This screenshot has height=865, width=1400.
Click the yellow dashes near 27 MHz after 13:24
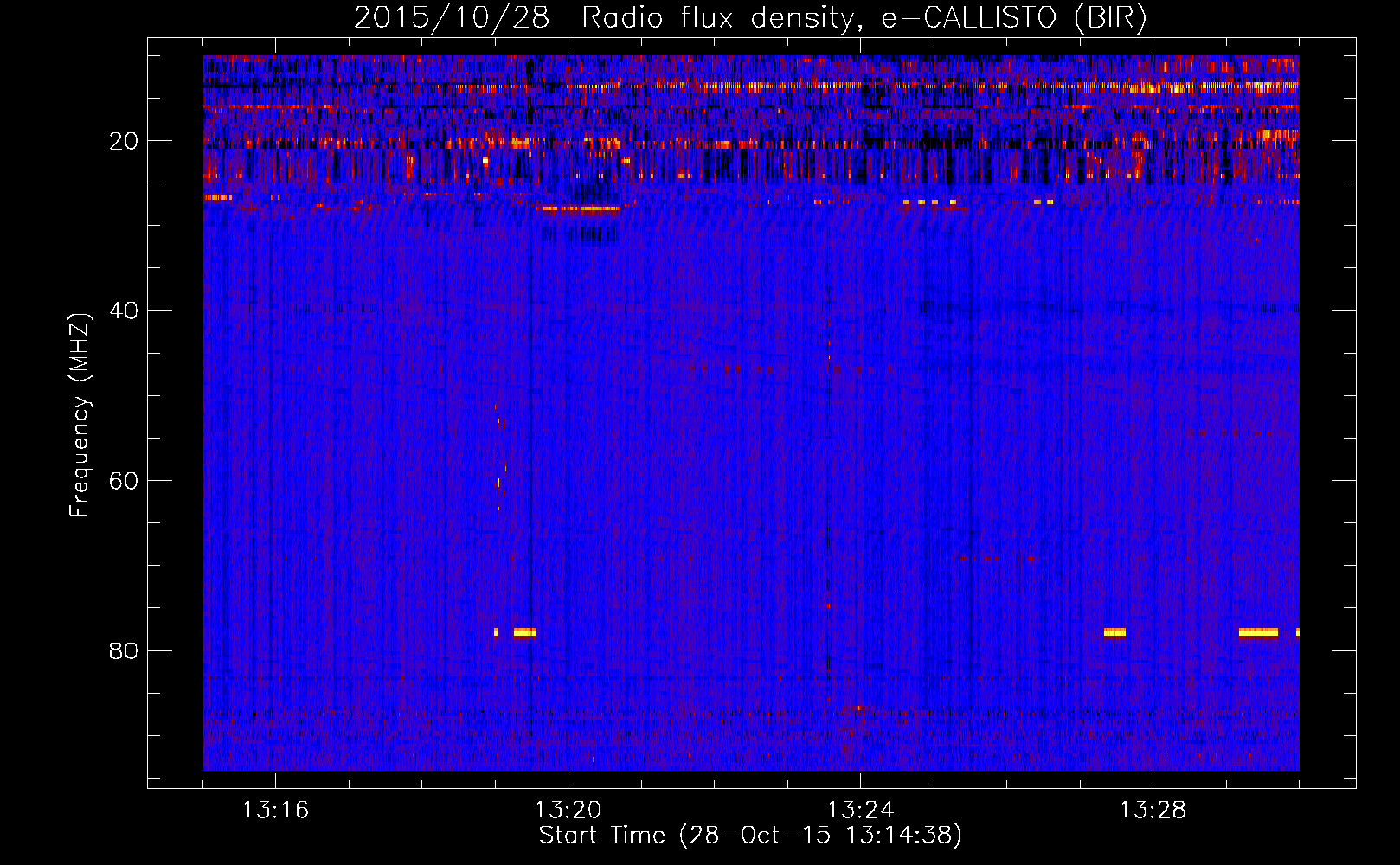click(928, 202)
